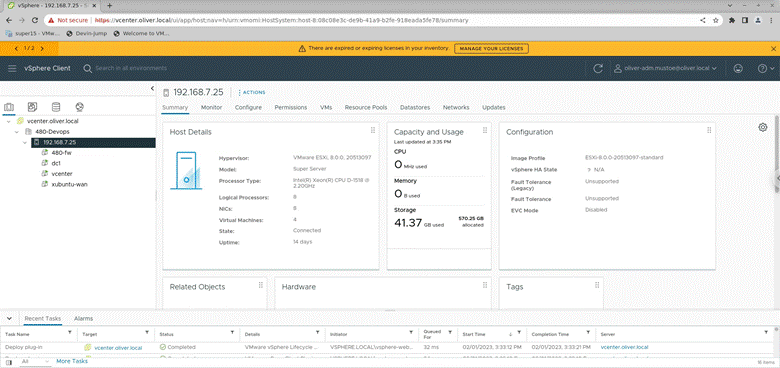Collapse the Recent Tasks bottom panel
780x368 pixels.
9,318
